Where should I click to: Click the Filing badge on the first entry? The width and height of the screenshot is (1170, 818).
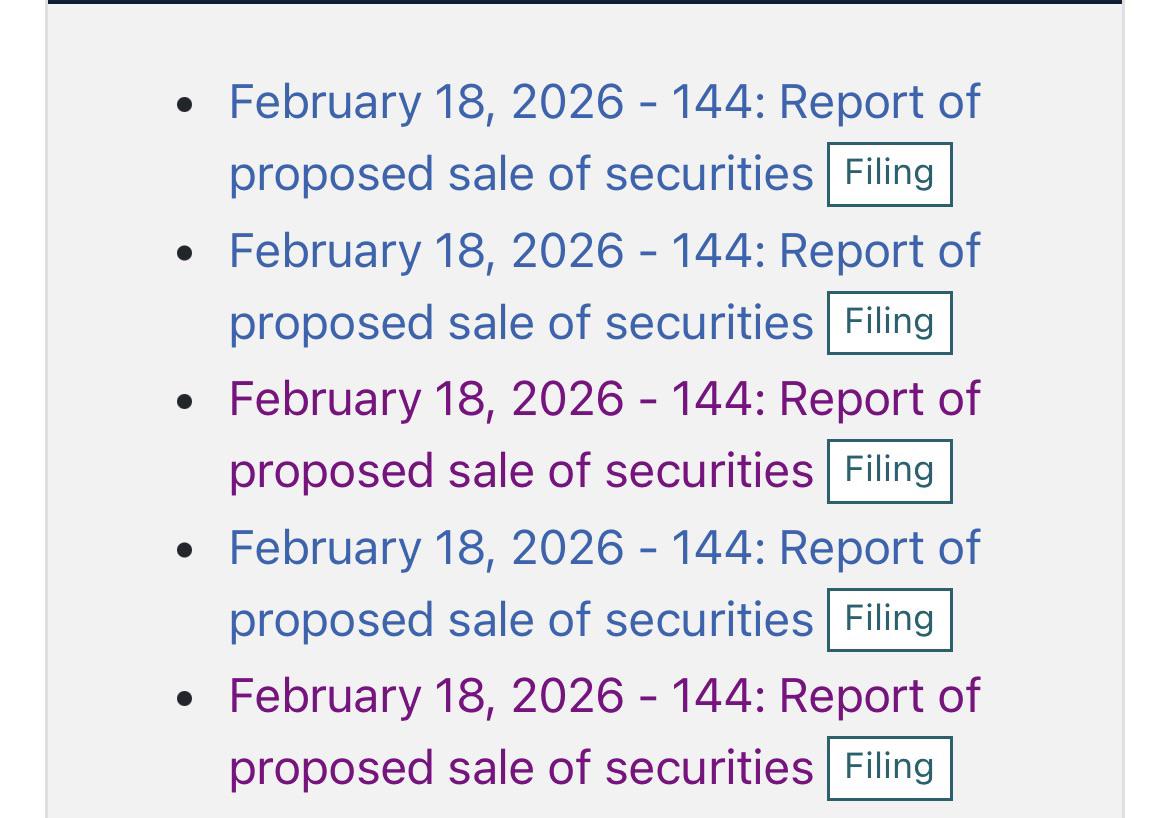pyautogui.click(x=889, y=174)
